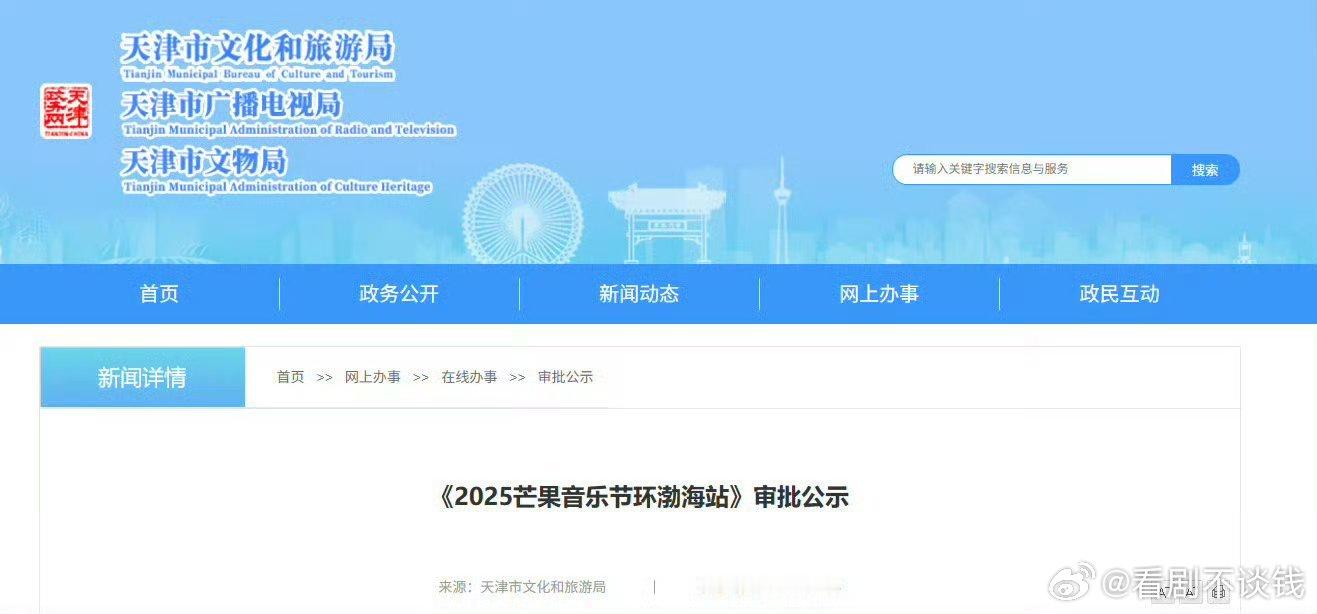The image size is (1317, 614).
Task: Click the 天津市文化和旅游局 header title
Action: [x=257, y=47]
